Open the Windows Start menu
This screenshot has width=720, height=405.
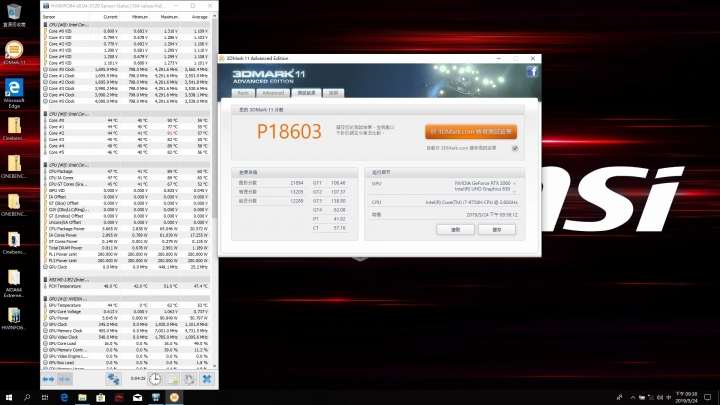pyautogui.click(x=9, y=398)
